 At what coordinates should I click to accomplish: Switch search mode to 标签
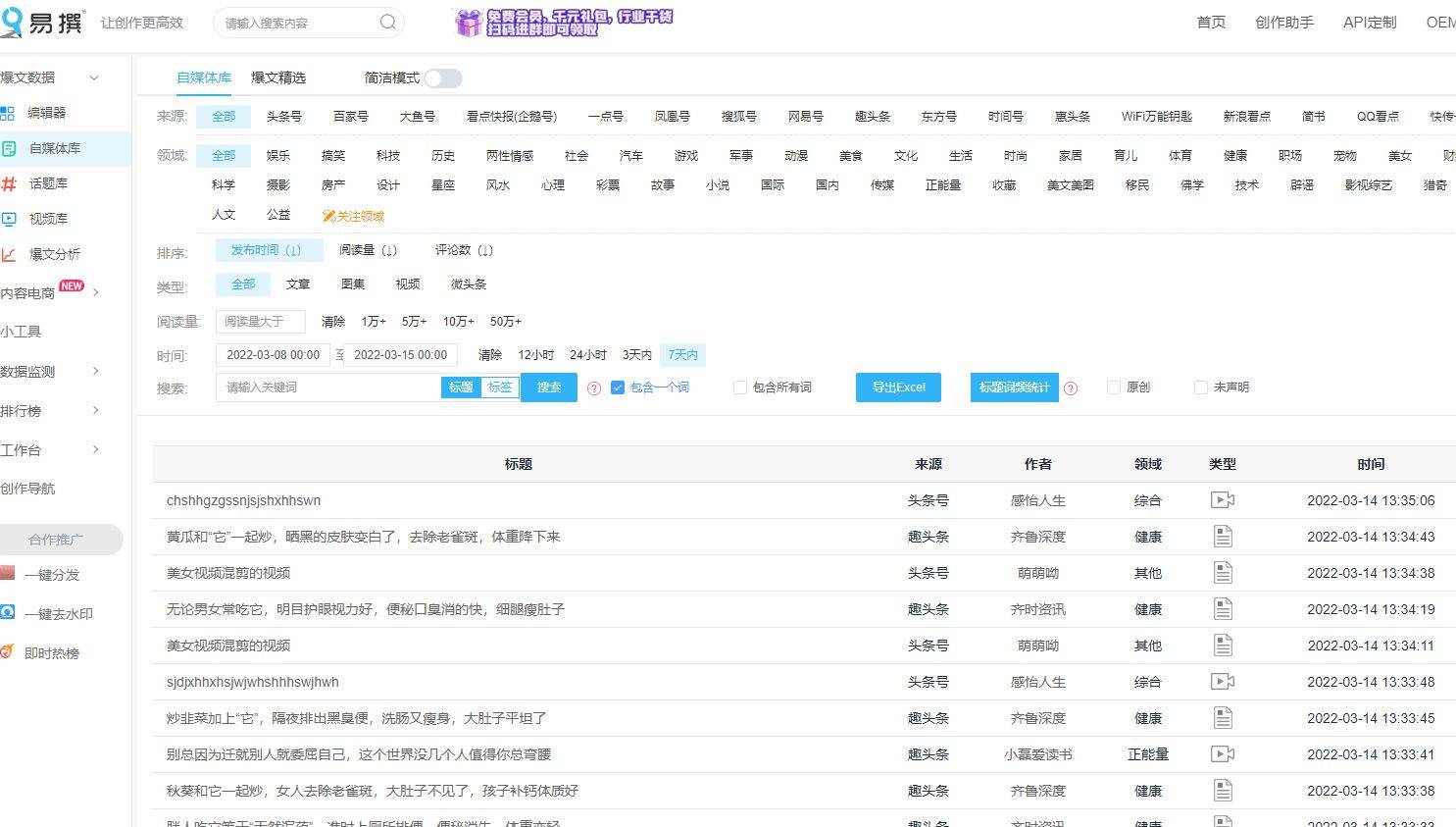(x=500, y=388)
